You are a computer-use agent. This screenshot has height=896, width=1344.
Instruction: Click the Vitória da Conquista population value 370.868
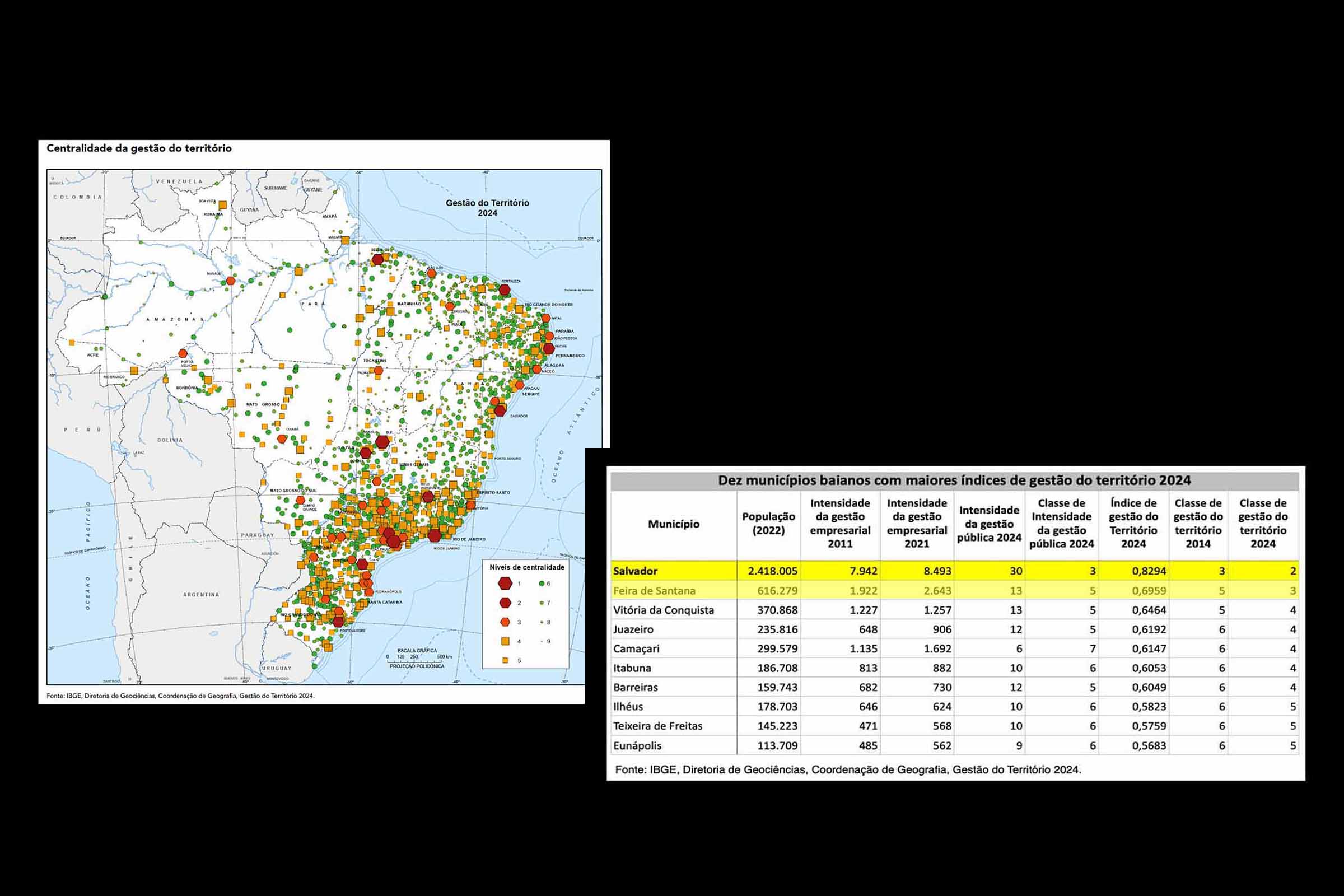[777, 610]
